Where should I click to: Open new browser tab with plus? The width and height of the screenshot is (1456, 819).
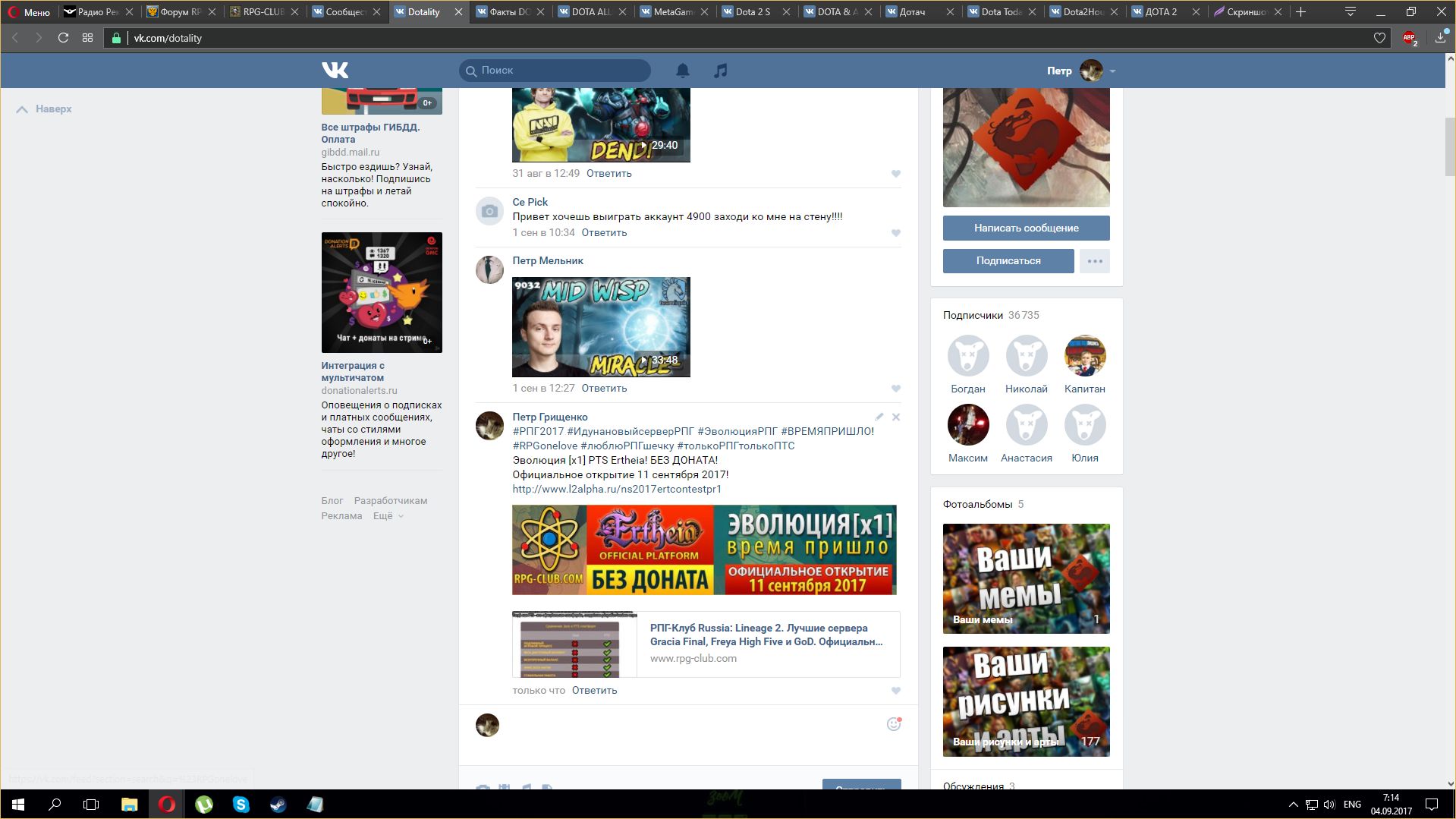click(1301, 11)
